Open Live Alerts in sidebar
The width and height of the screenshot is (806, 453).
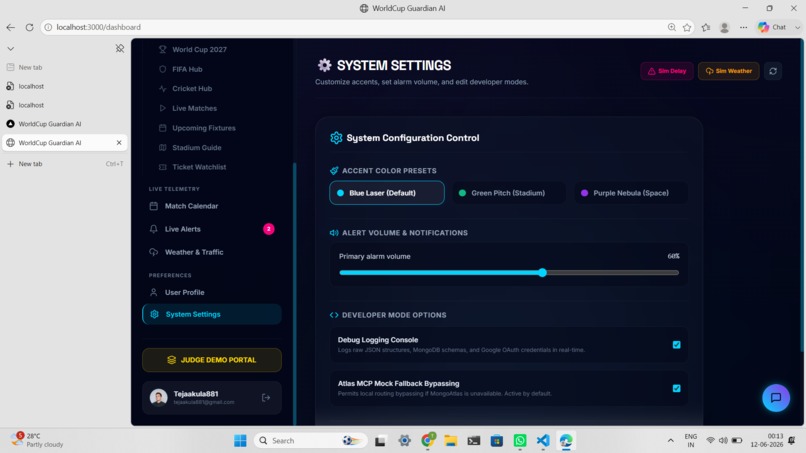tap(212, 229)
